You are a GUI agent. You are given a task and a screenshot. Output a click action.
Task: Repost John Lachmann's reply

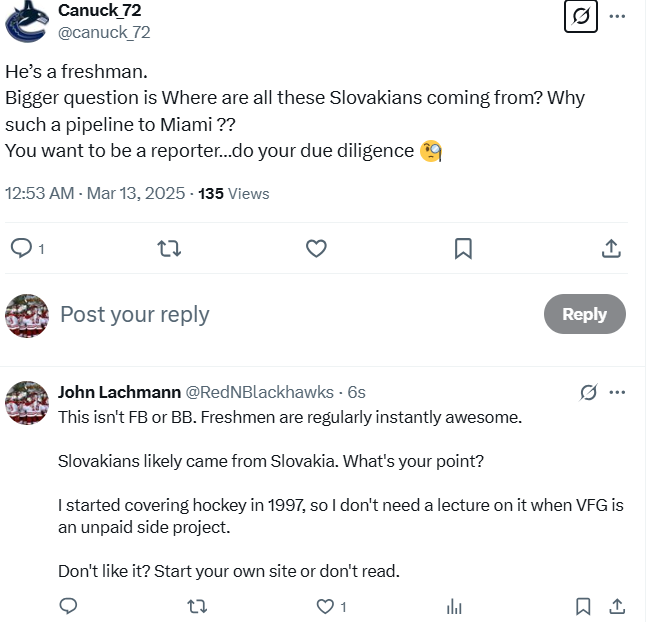(197, 605)
